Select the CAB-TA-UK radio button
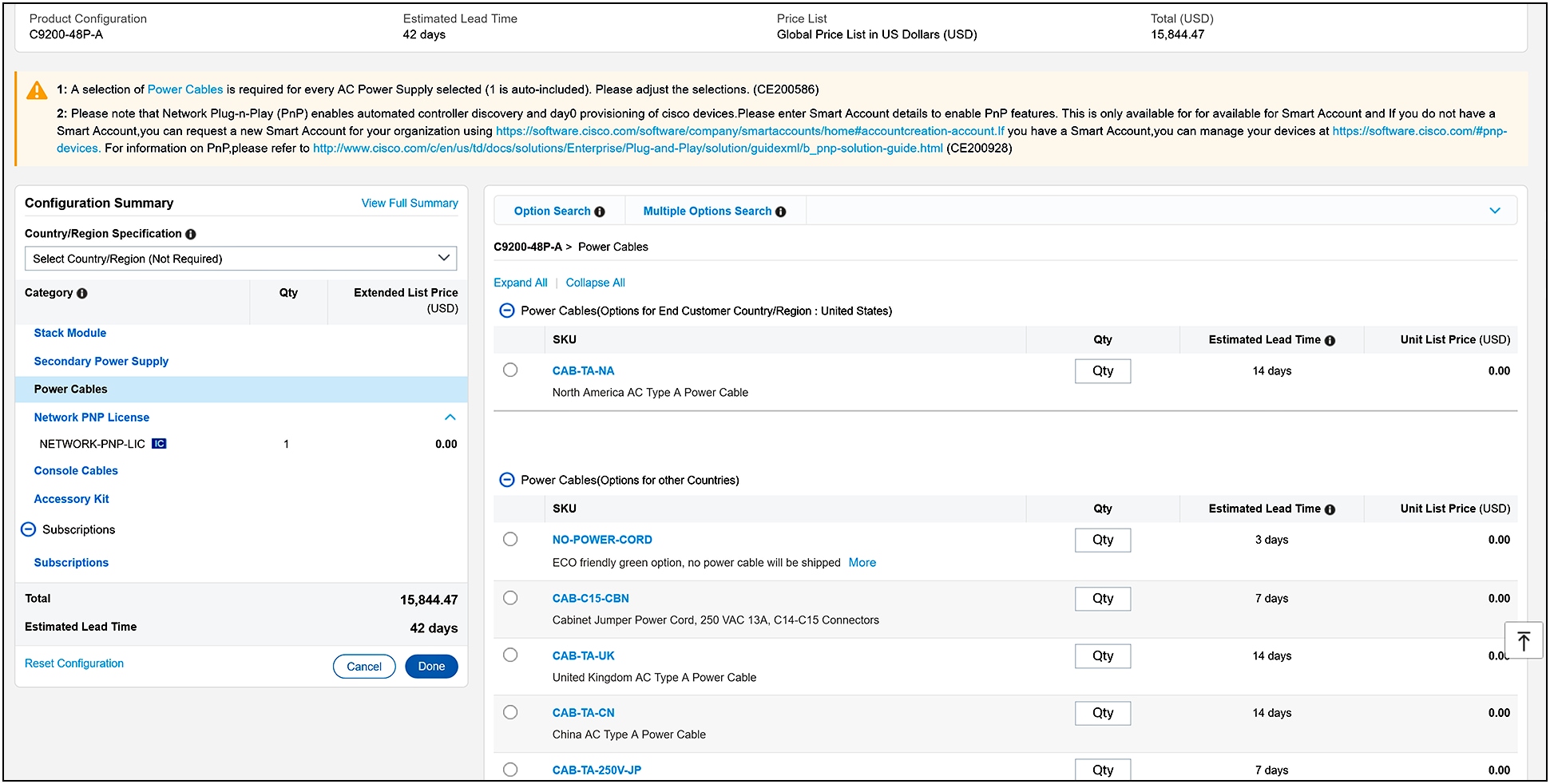 [510, 655]
